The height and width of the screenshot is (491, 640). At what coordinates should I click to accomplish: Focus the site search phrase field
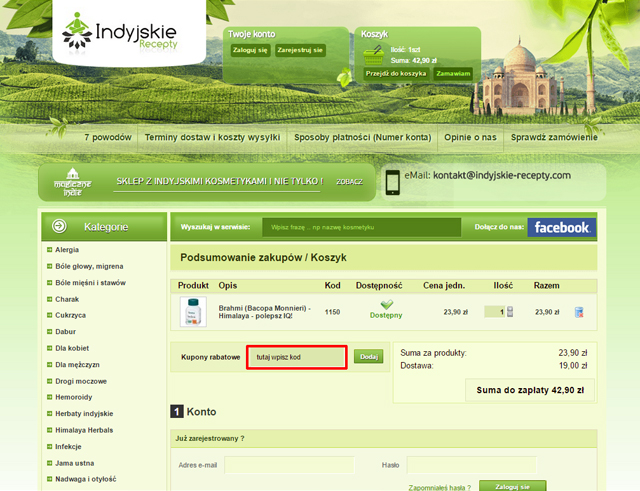[x=361, y=227]
